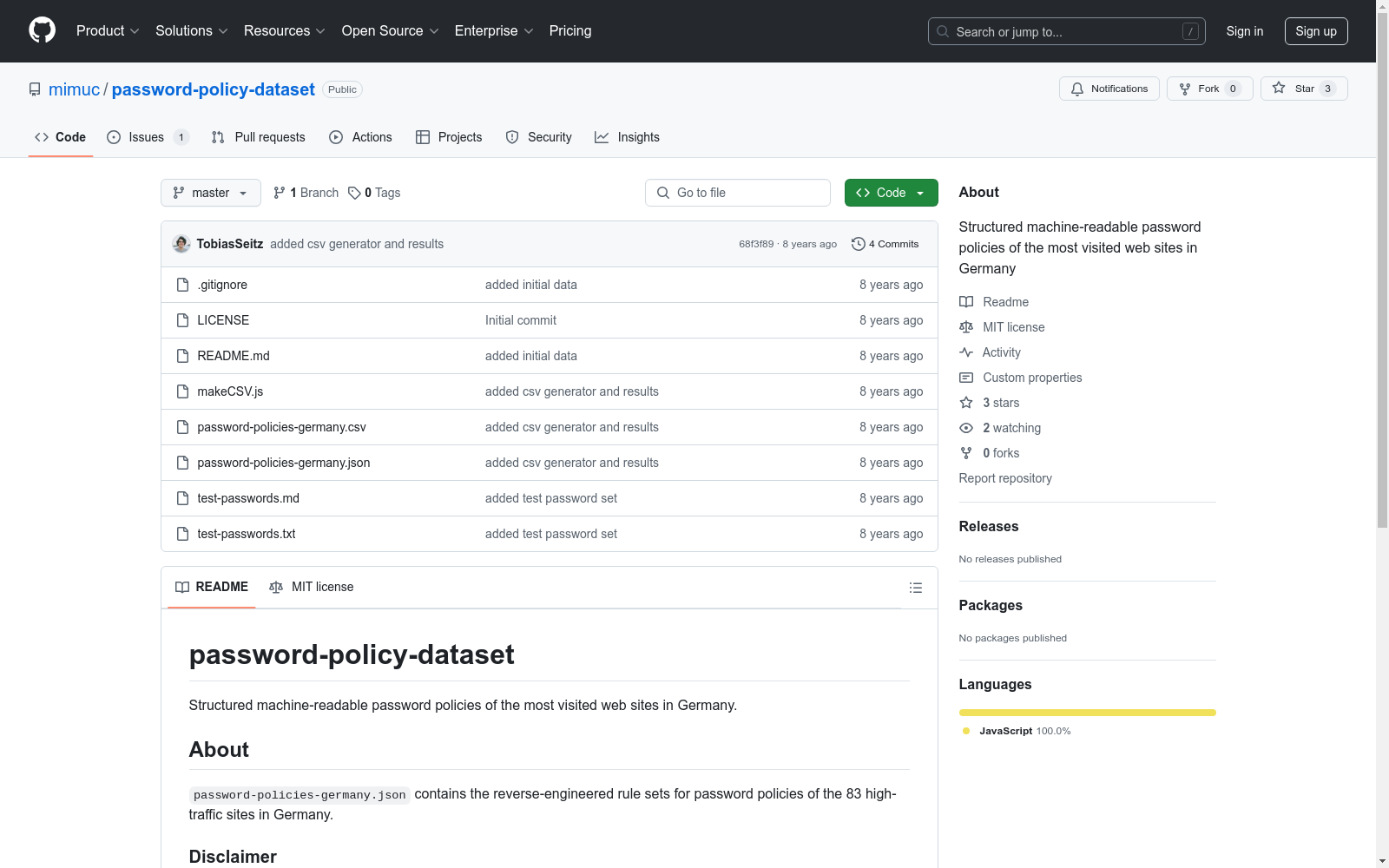Expand the green Code dropdown button
This screenshot has height=868, width=1389.
point(891,193)
